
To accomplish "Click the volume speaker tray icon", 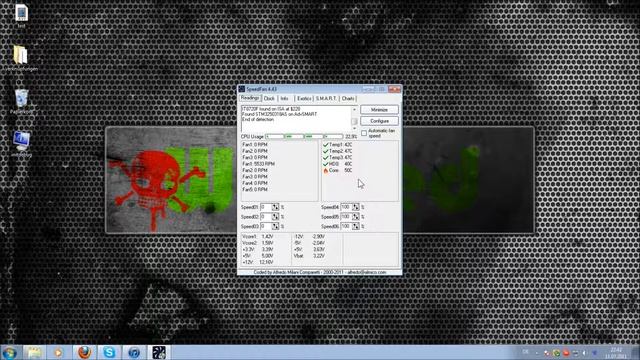I will (x=585, y=353).
